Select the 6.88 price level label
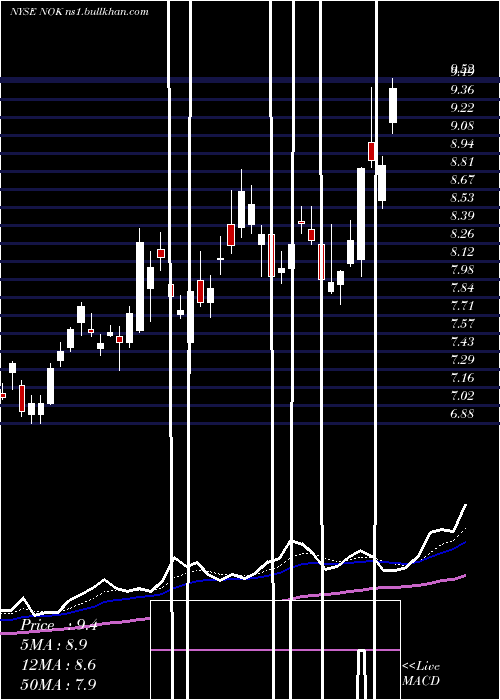This screenshot has width=500, height=700. [462, 413]
